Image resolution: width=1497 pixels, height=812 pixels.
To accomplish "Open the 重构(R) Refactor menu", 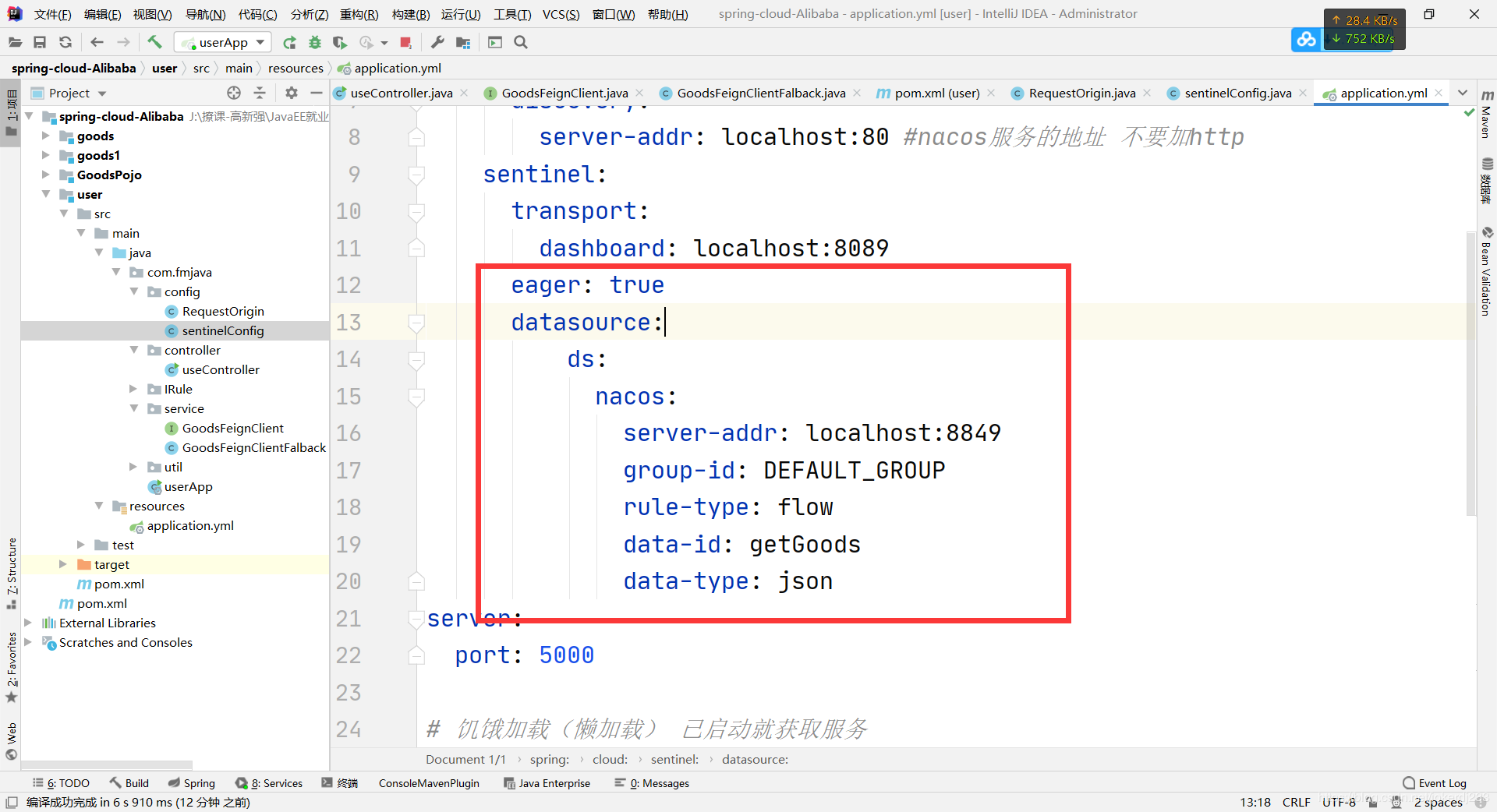I will coord(359,14).
